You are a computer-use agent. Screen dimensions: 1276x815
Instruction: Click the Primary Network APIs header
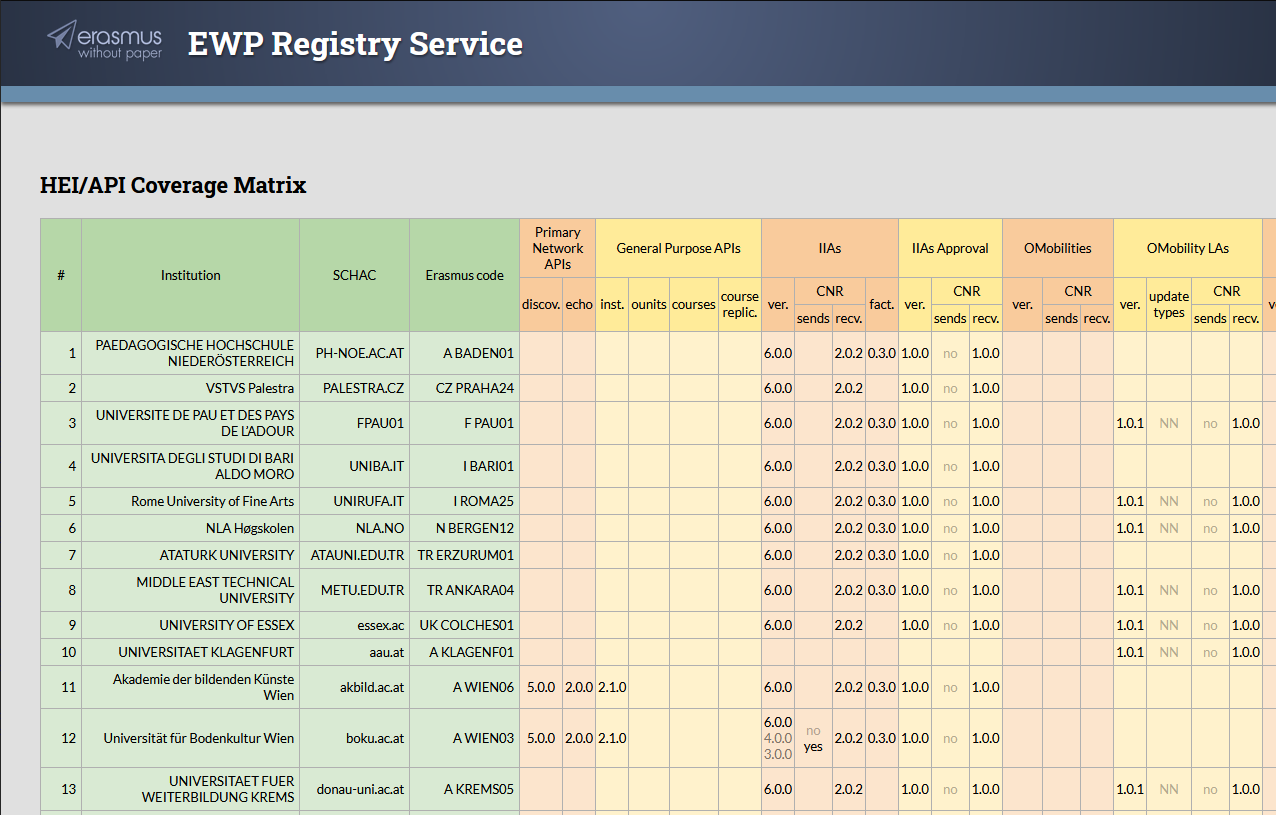click(557, 248)
